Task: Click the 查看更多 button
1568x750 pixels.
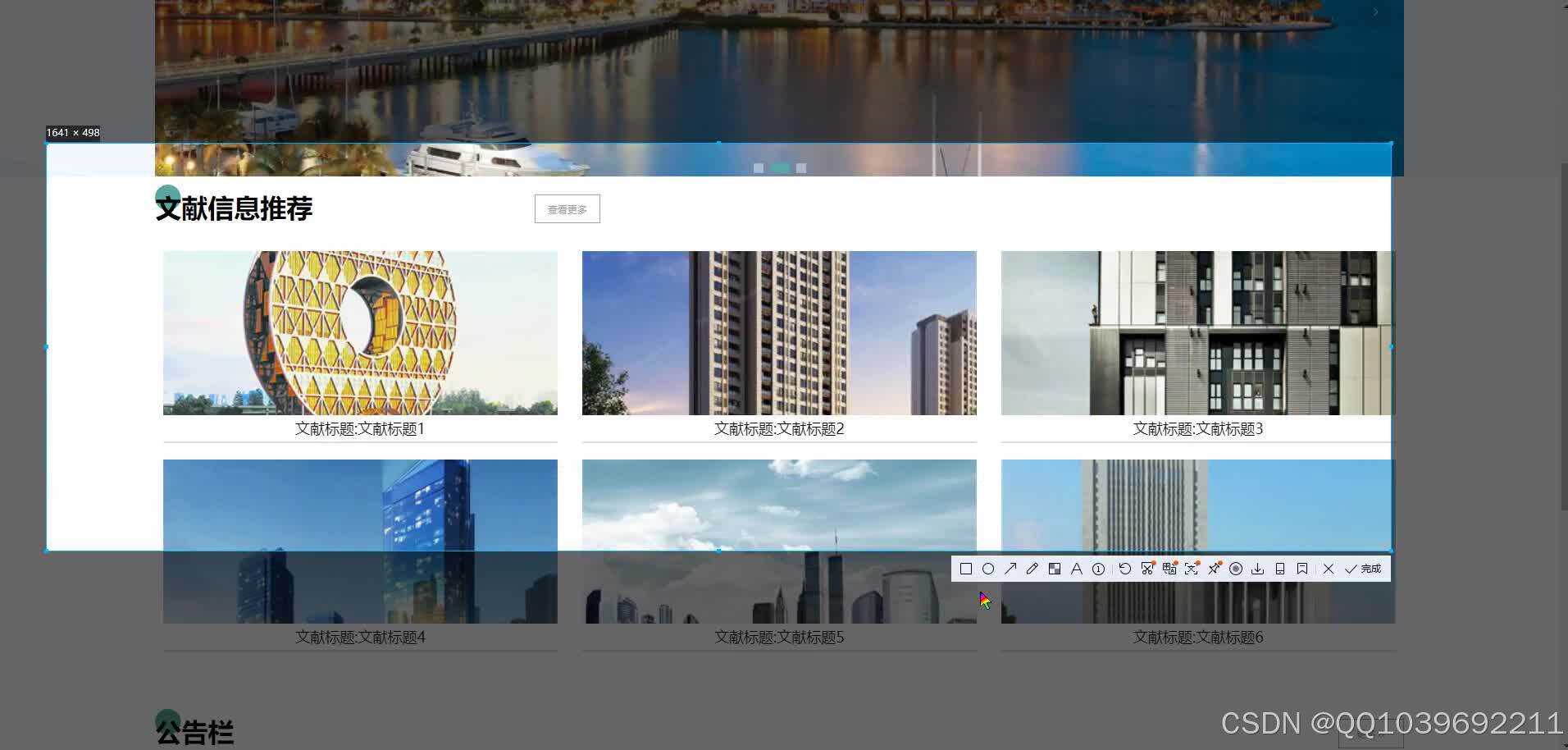Action: pos(567,209)
